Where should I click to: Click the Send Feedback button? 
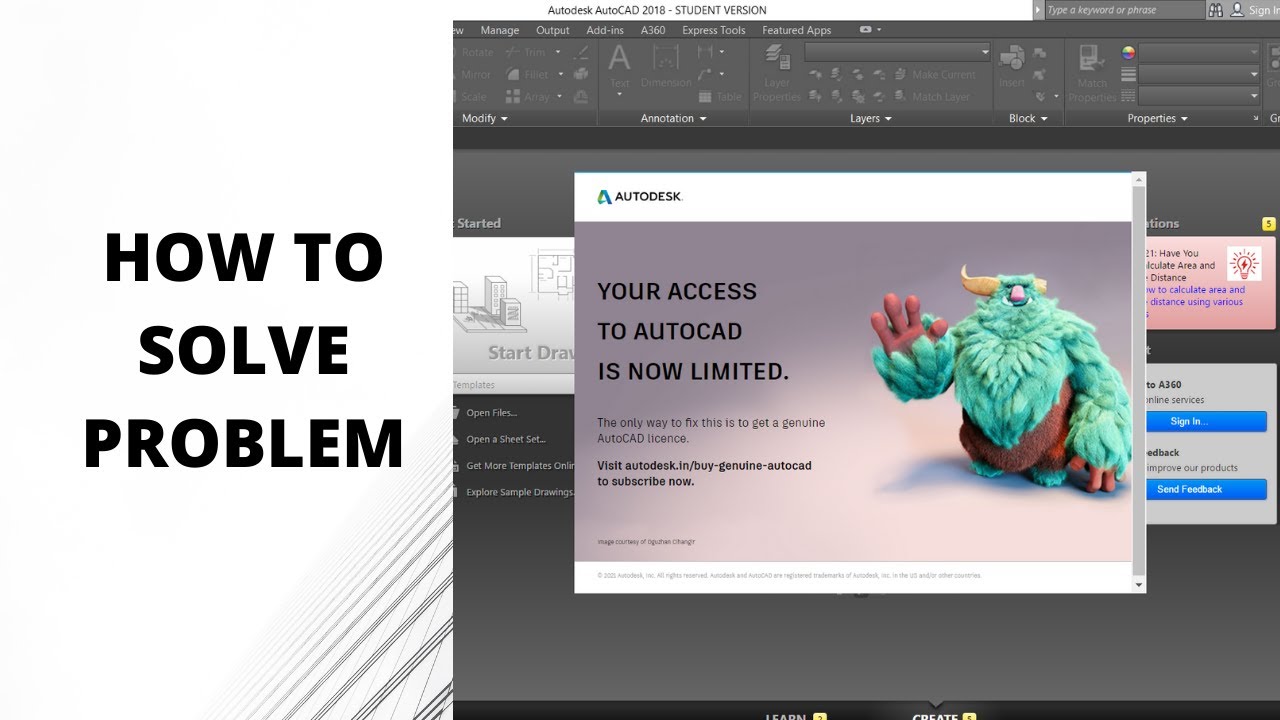(1189, 489)
